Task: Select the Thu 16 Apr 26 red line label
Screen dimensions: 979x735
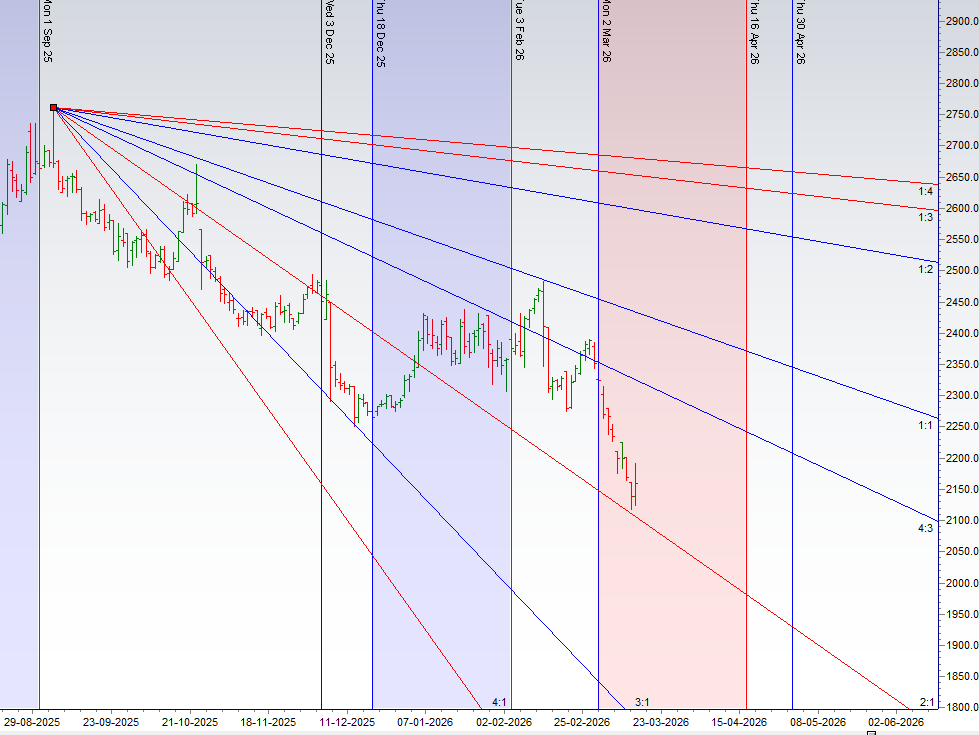Action: pos(754,33)
